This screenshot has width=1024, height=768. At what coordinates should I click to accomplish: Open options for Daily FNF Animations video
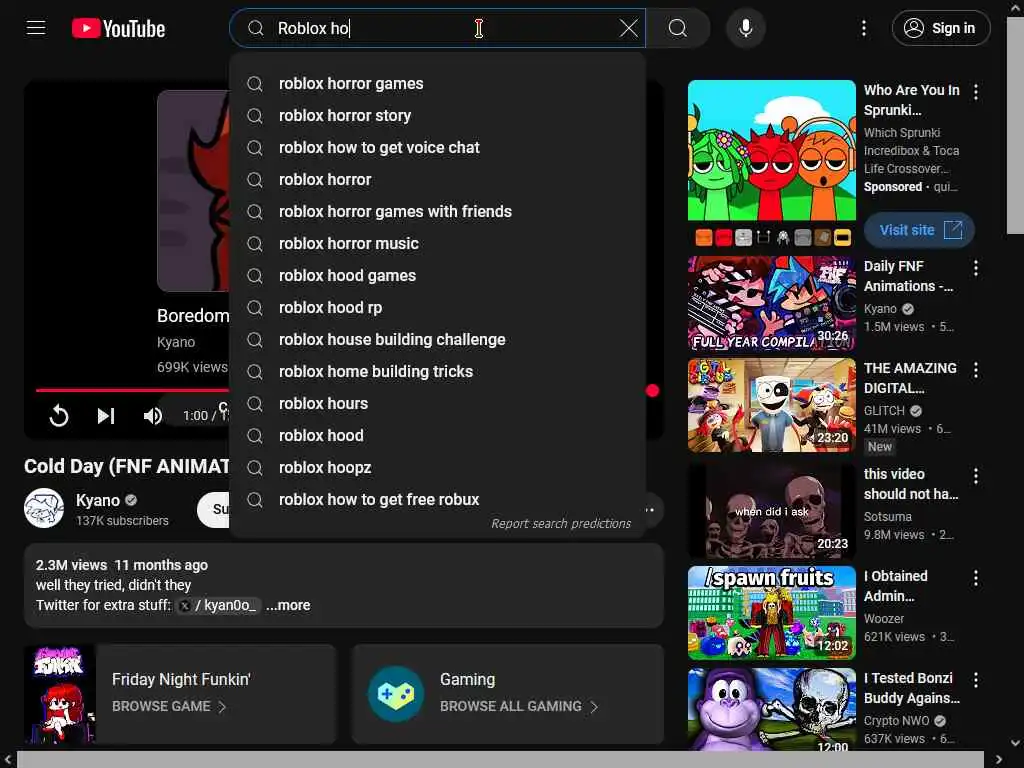[976, 268]
